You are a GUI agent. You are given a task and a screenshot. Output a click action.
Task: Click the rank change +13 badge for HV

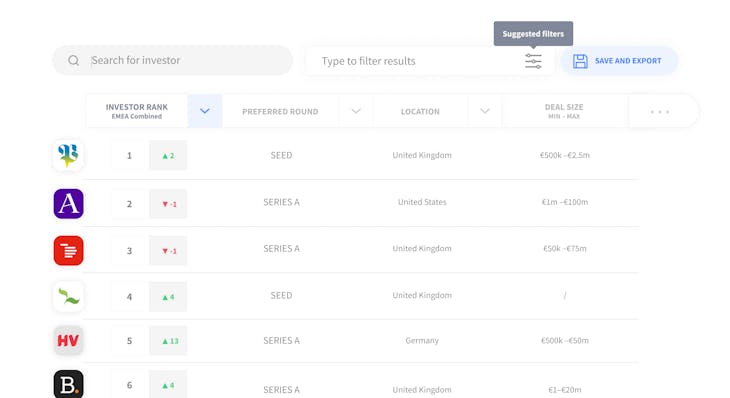168,341
